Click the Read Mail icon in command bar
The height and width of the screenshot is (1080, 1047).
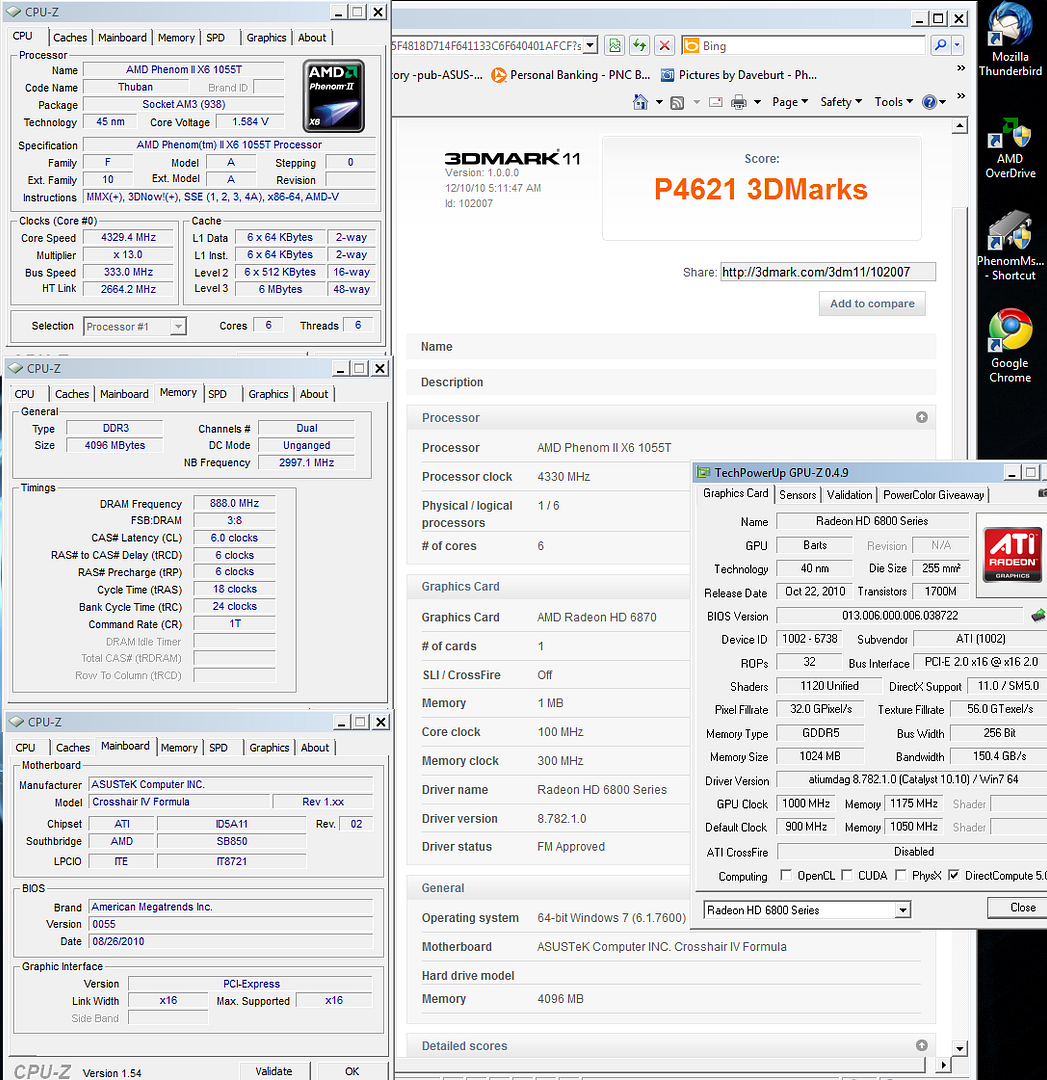pyautogui.click(x=716, y=102)
